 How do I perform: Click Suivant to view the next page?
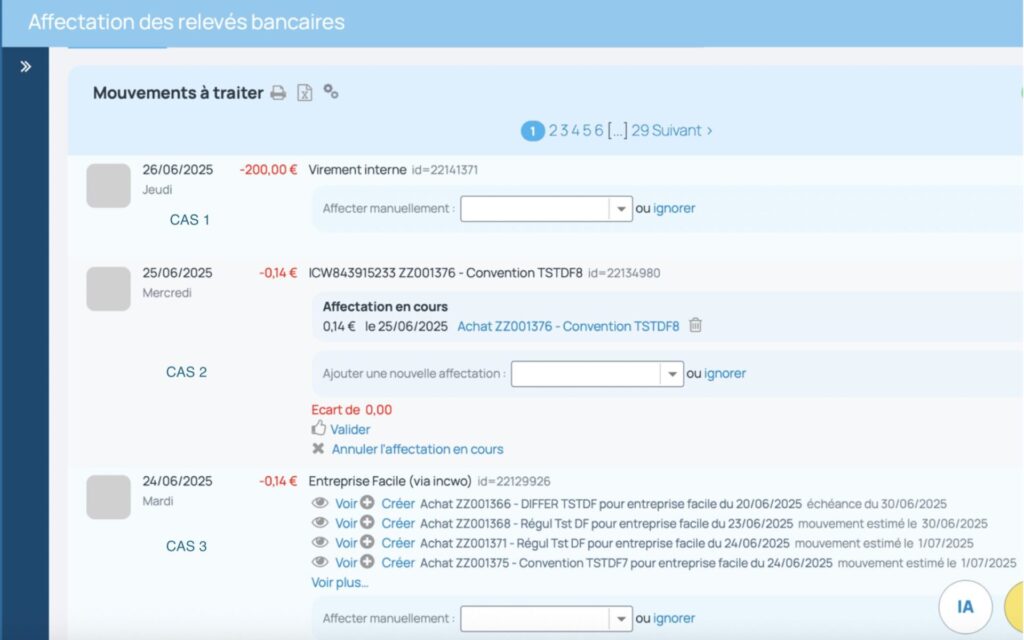pos(683,130)
